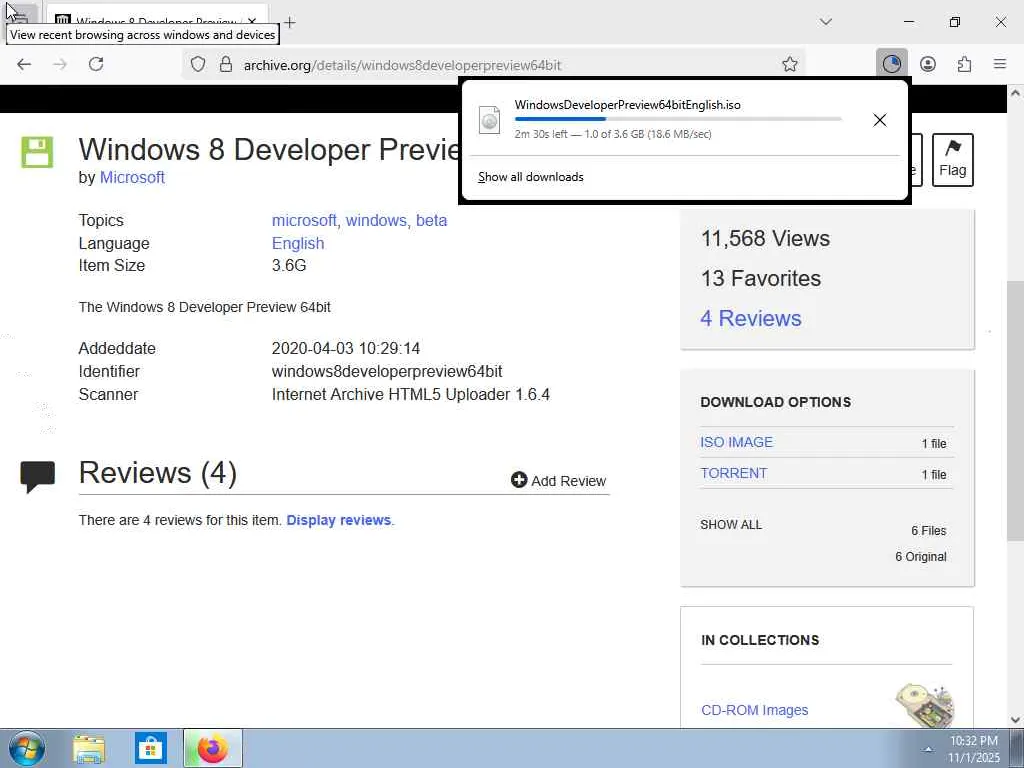Click the 6 Files text
The height and width of the screenshot is (768, 1024).
click(x=929, y=531)
